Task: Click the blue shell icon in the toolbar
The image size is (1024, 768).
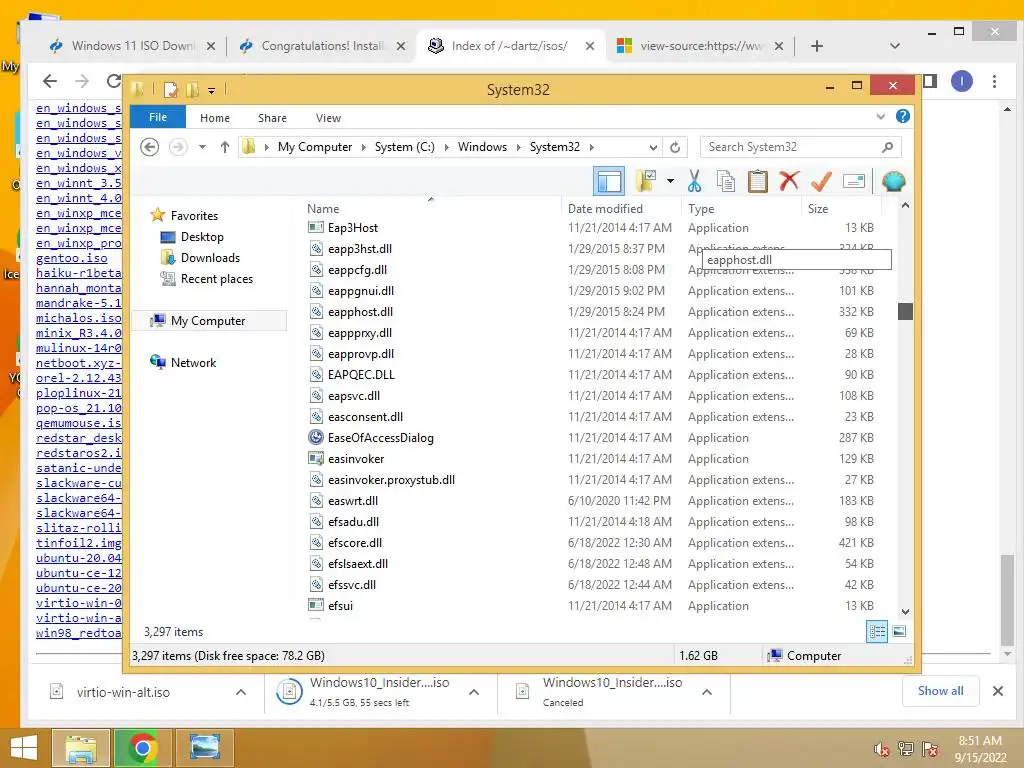Action: (x=893, y=181)
